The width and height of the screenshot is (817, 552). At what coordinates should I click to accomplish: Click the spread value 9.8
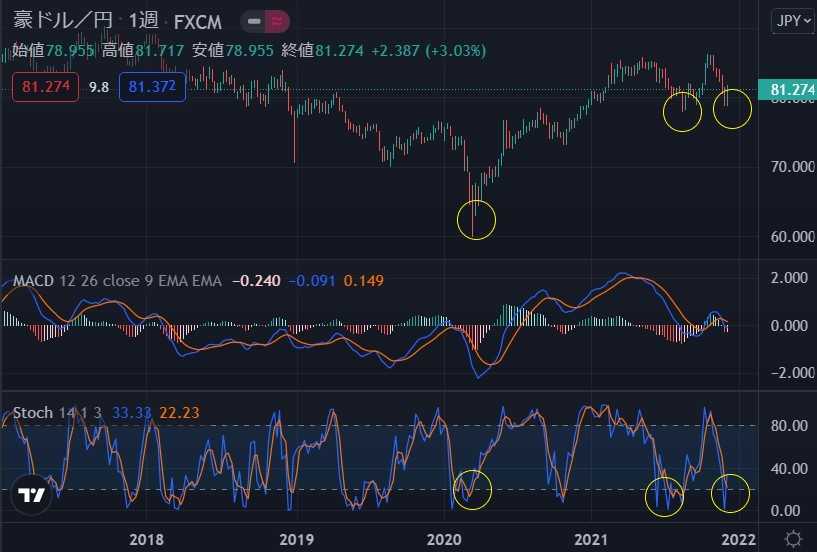99,87
